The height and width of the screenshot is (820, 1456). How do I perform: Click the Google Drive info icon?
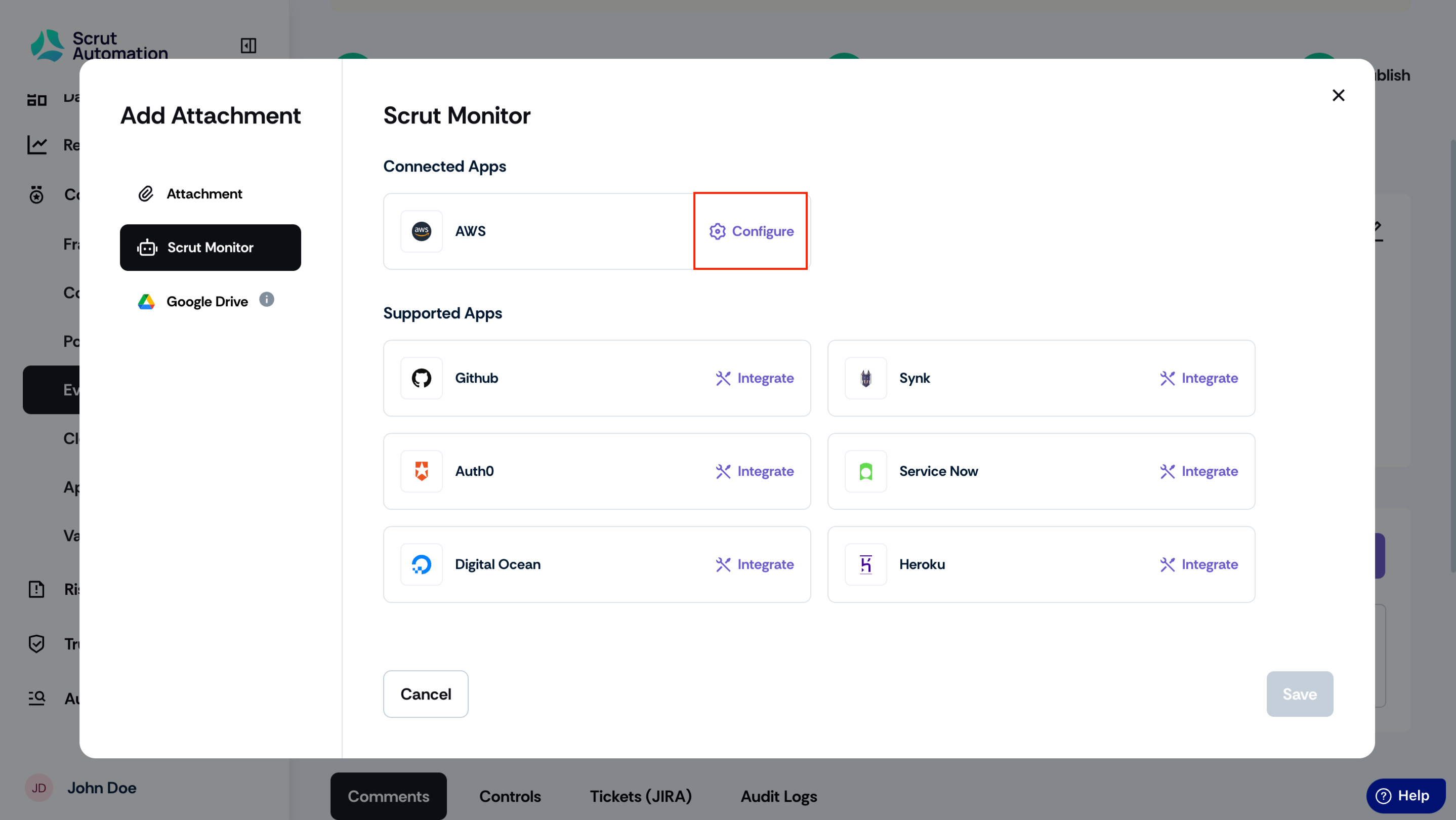[x=267, y=300]
